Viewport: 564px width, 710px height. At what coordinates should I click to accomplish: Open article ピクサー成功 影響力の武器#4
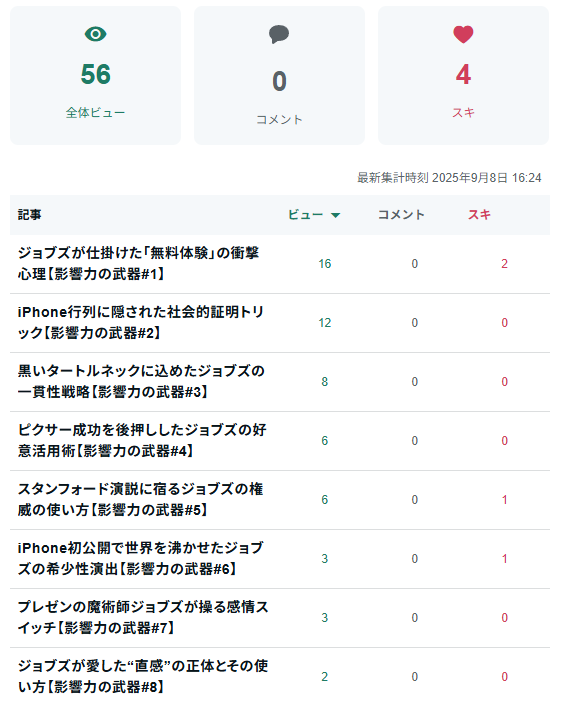pyautogui.click(x=142, y=441)
